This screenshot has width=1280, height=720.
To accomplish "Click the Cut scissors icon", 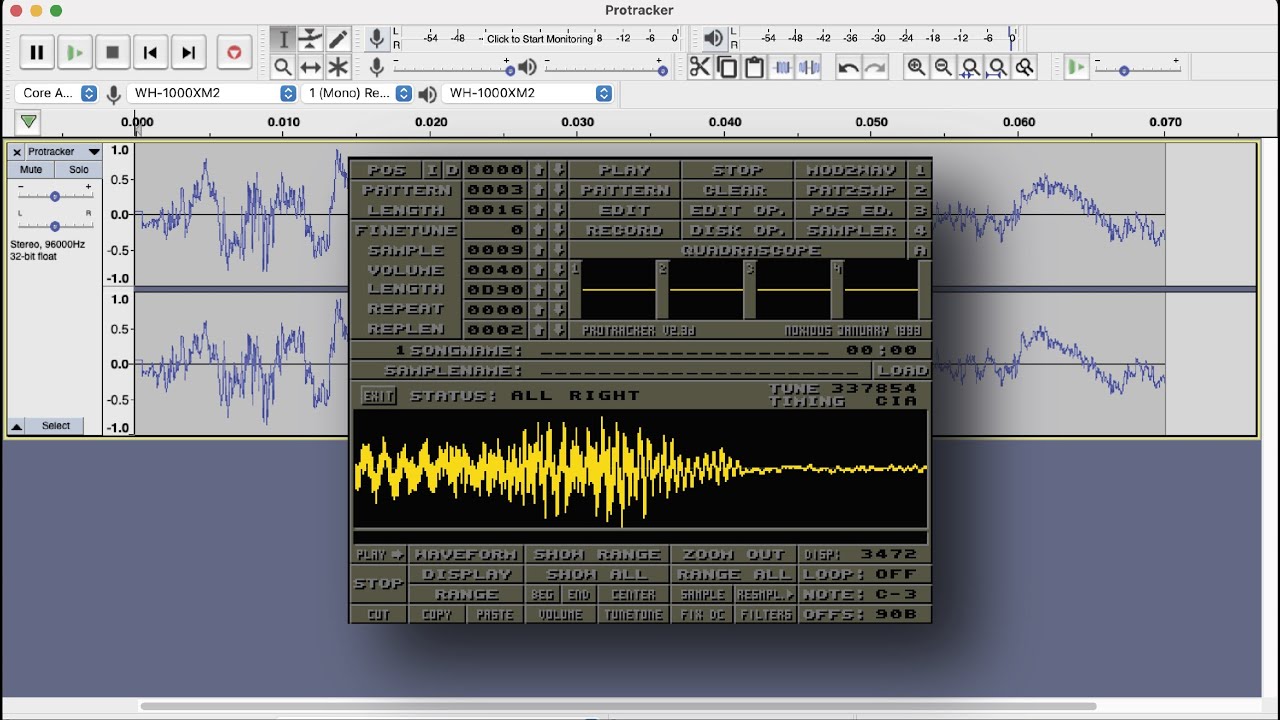I will click(x=699, y=67).
